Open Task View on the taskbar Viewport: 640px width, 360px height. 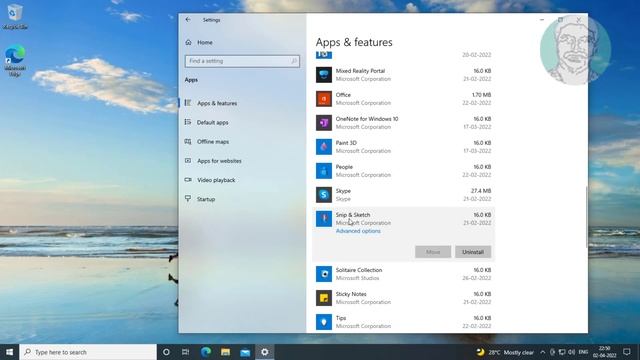(185, 352)
